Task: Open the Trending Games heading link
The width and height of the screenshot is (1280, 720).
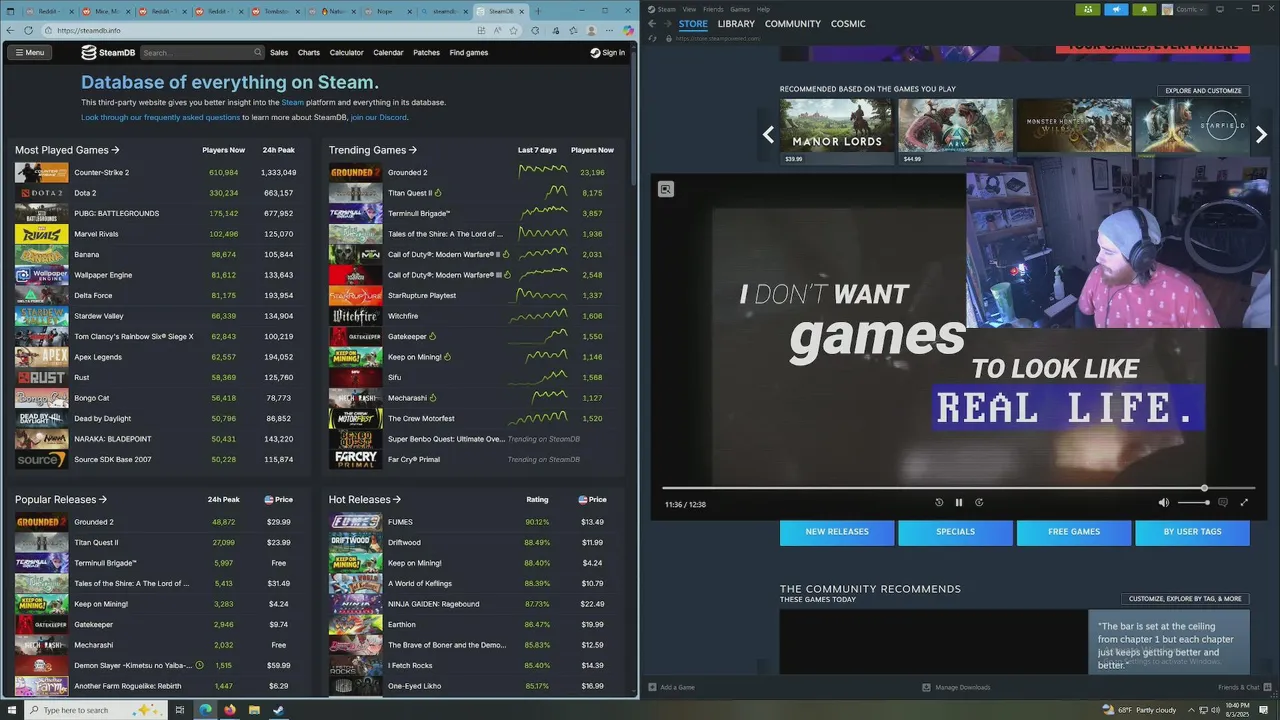Action: point(373,150)
